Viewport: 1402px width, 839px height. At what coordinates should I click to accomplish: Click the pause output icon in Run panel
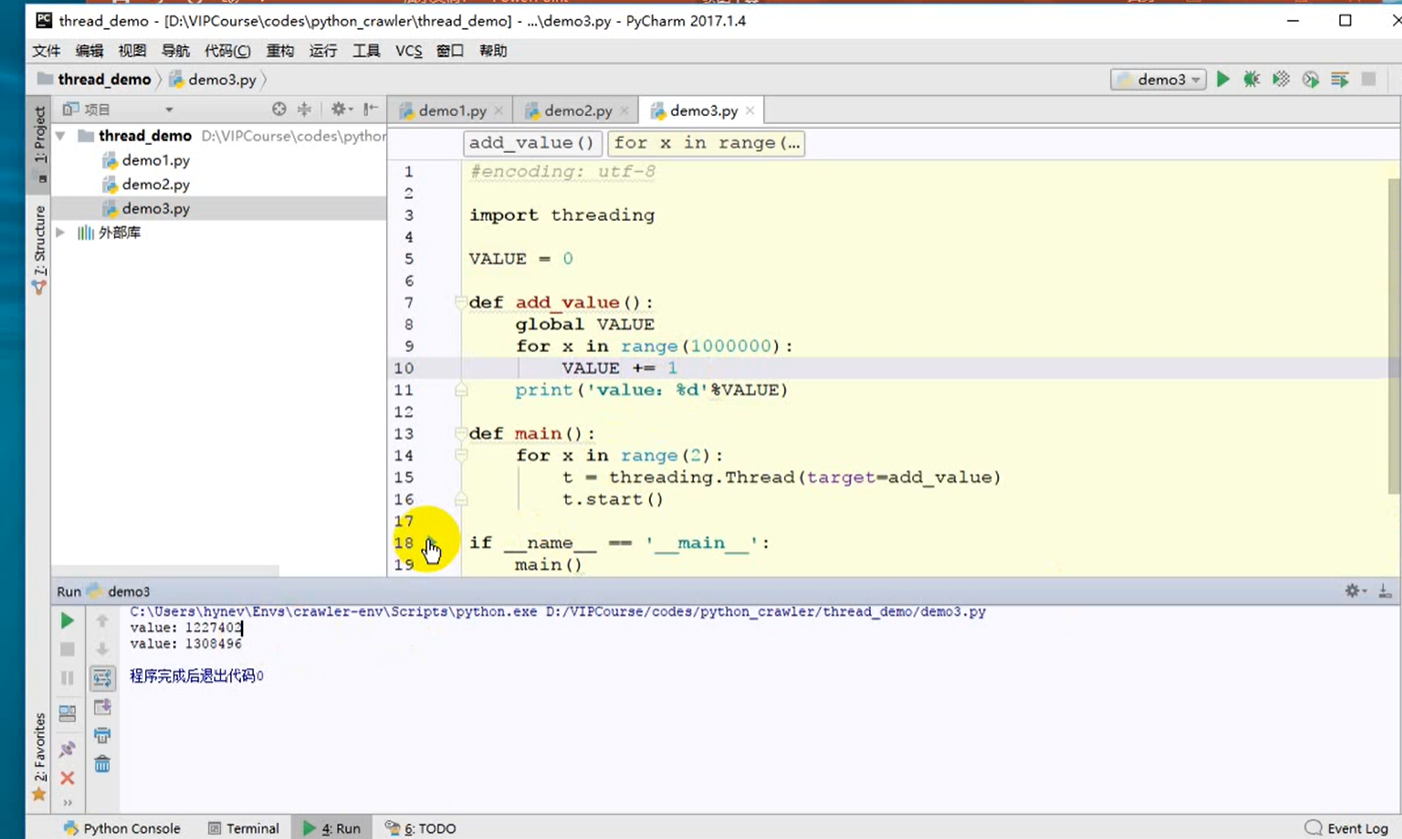tap(67, 678)
